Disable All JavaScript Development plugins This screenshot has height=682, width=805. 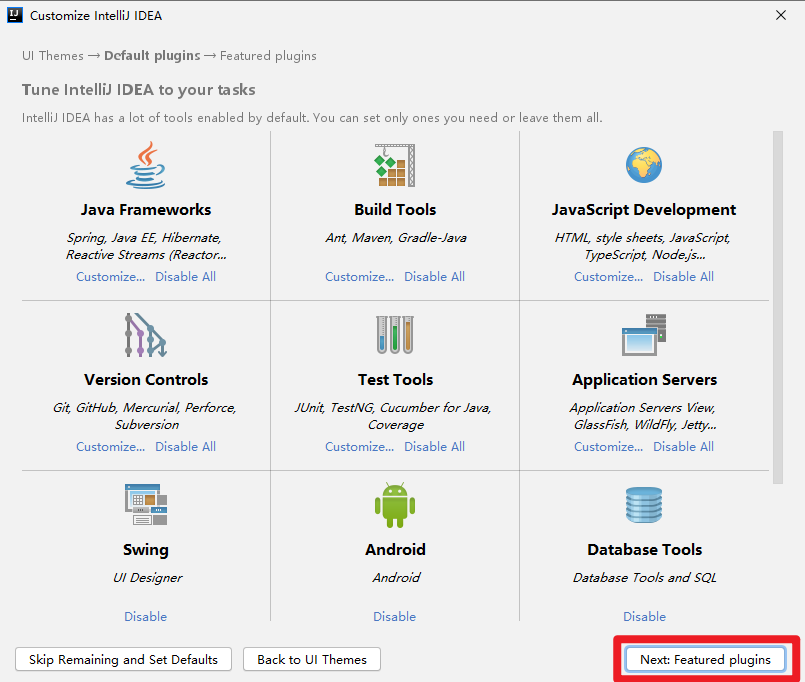tap(683, 277)
